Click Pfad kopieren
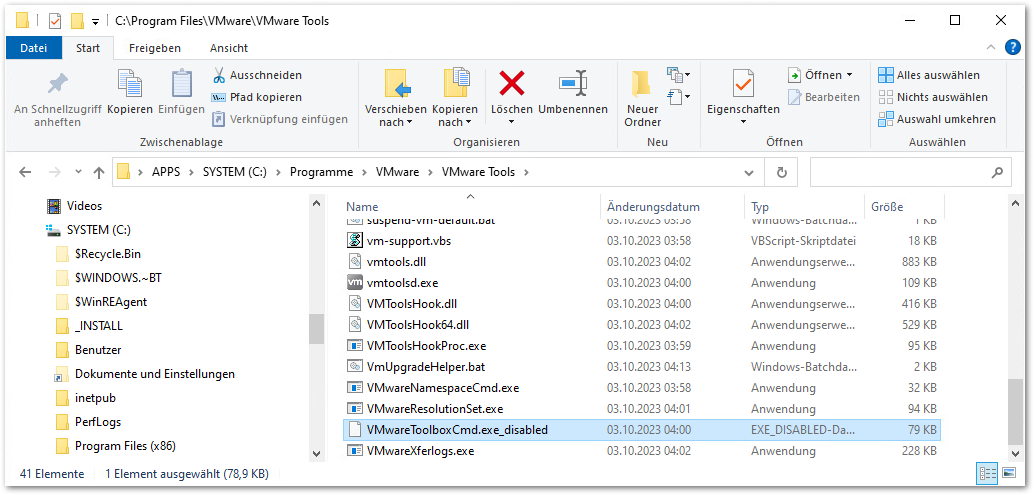 coord(257,97)
